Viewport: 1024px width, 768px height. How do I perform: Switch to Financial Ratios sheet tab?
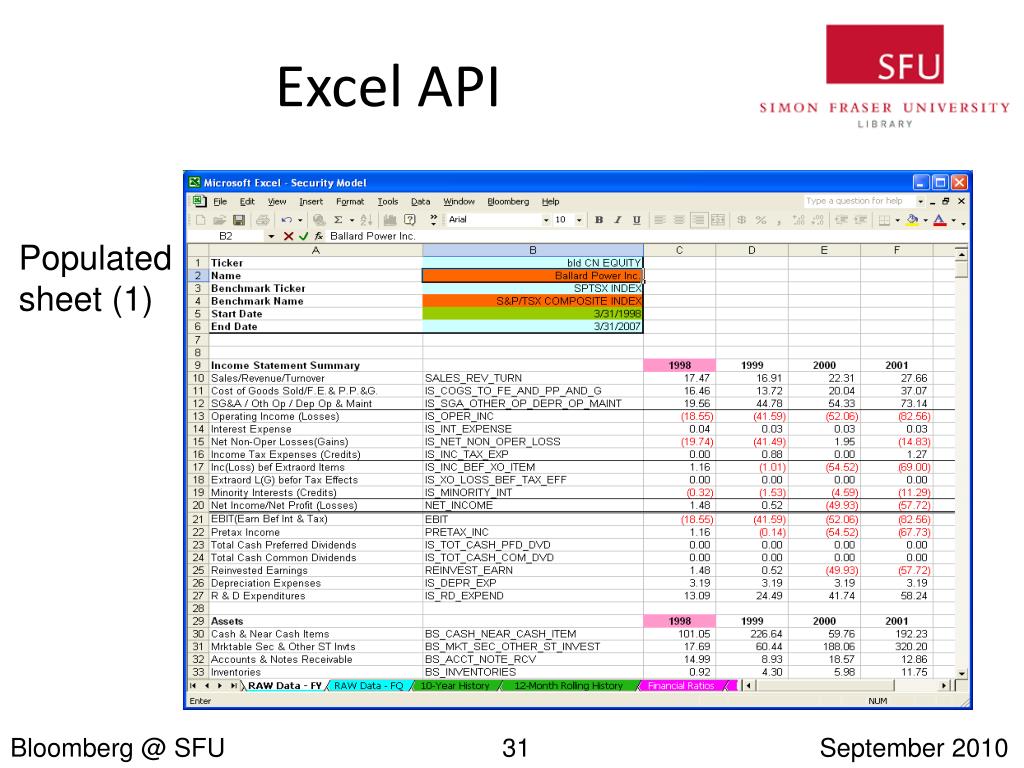coord(681,686)
